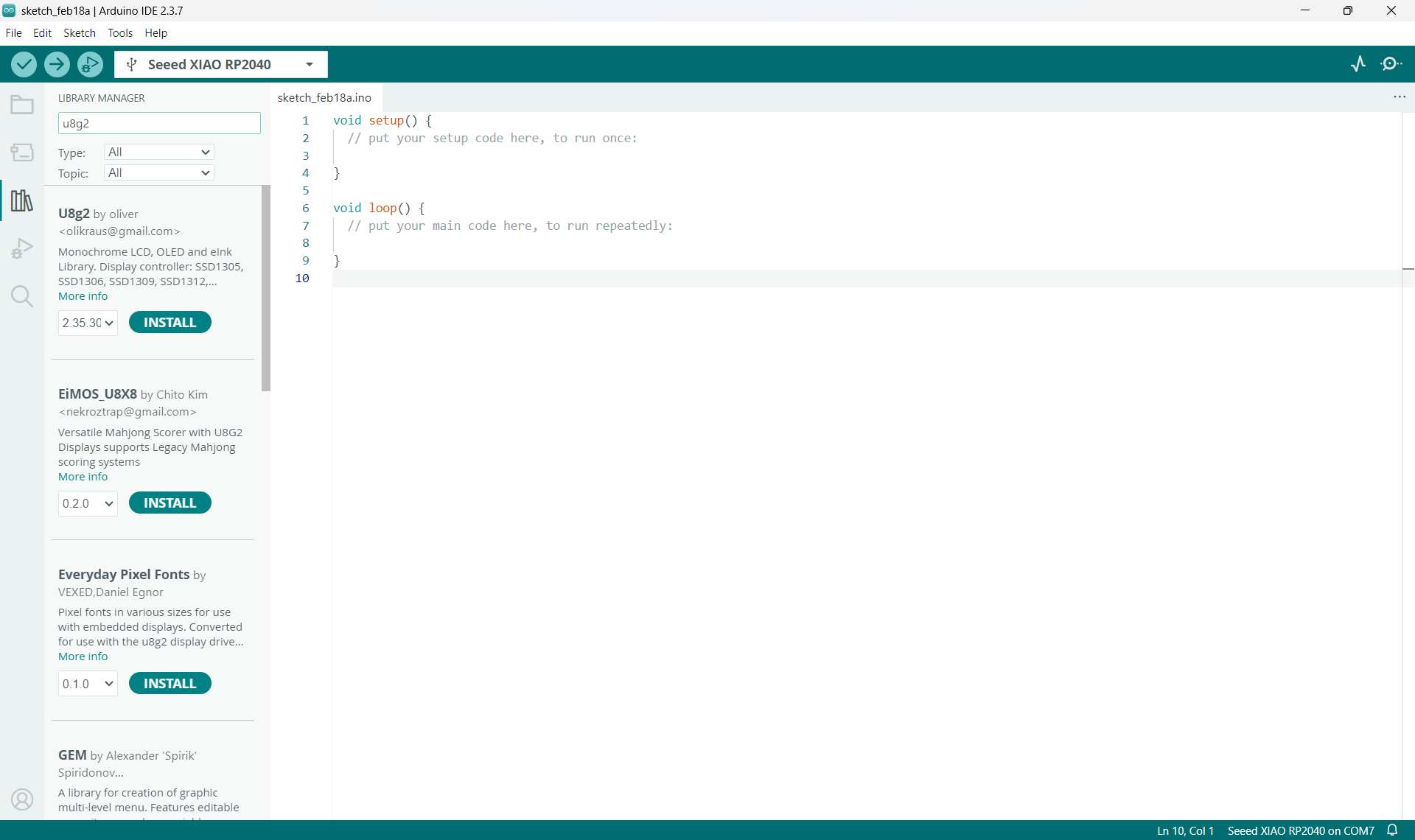Open U8g2 version 2.35.30 dropdown
The image size is (1415, 840).
coord(88,323)
